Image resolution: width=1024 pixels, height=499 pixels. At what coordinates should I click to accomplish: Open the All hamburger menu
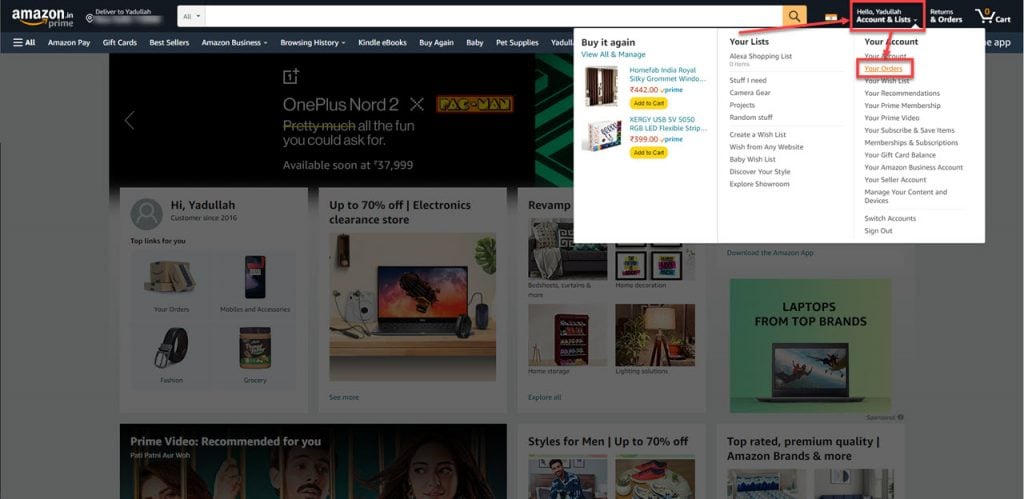(x=24, y=42)
